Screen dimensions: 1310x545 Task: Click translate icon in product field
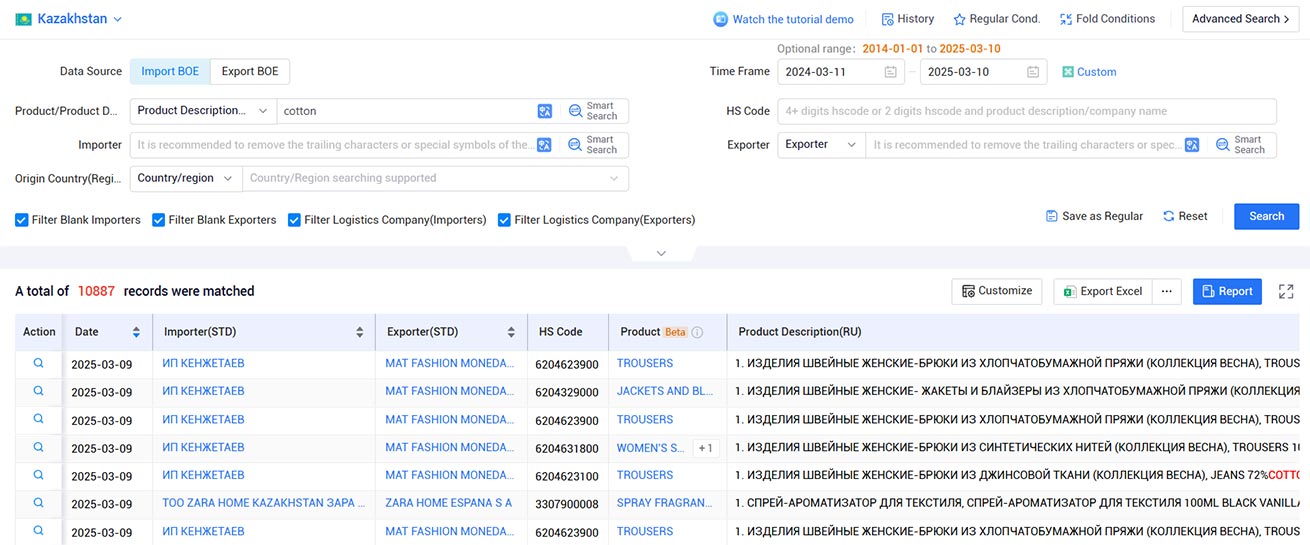pos(544,111)
